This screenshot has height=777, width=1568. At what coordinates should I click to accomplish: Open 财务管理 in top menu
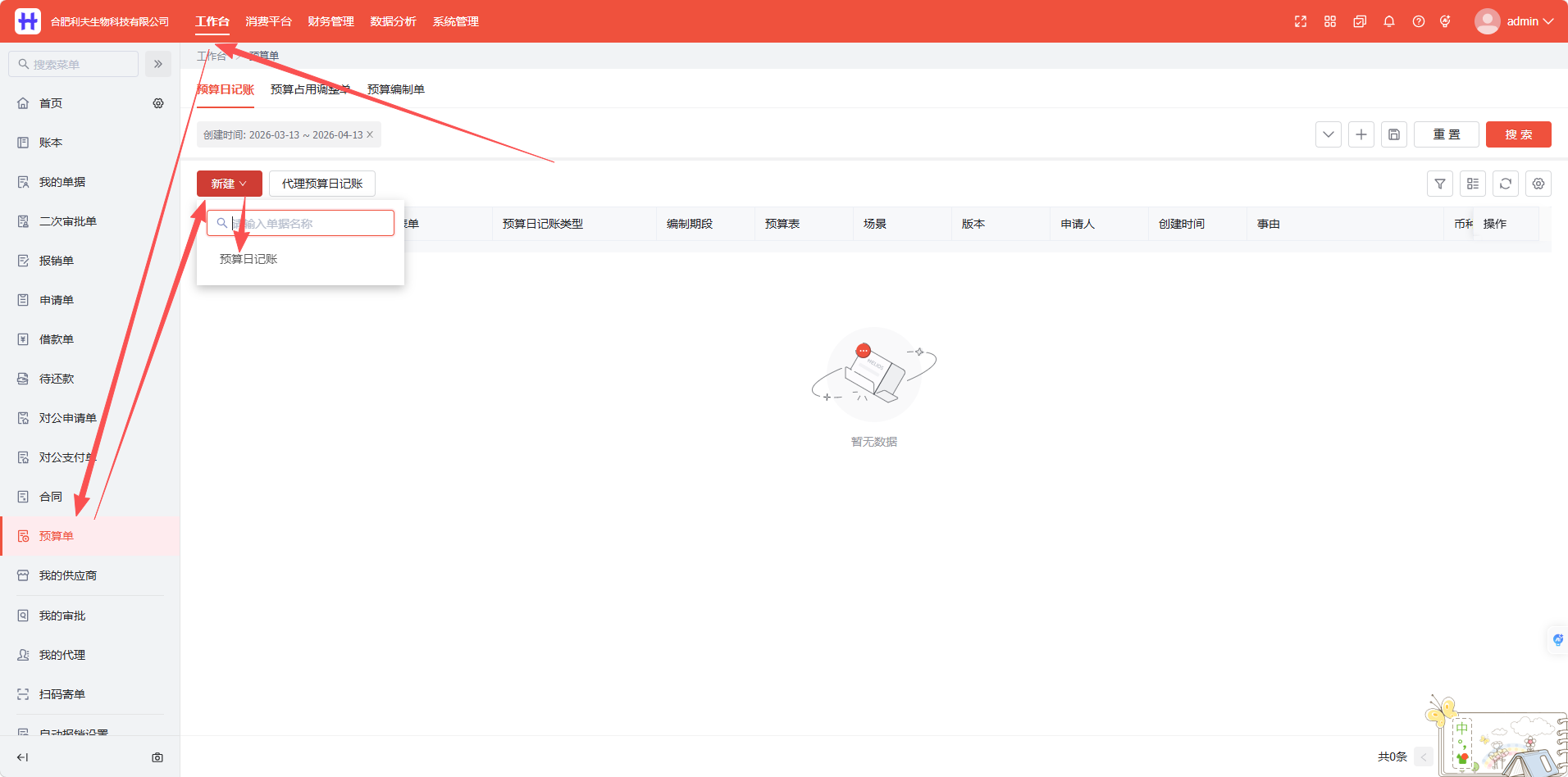tap(331, 21)
